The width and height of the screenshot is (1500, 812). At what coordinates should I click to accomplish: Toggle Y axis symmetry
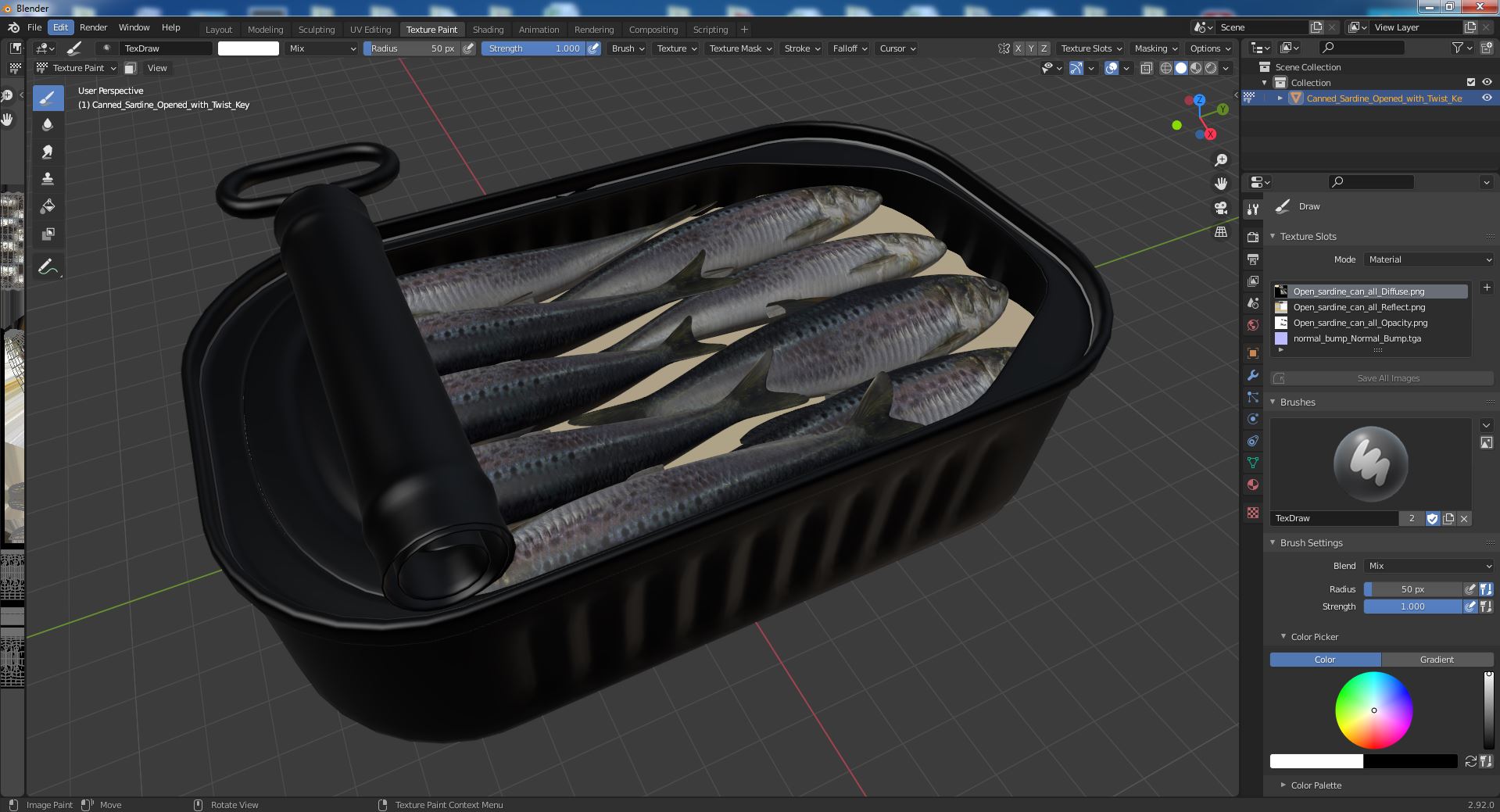coord(1031,48)
